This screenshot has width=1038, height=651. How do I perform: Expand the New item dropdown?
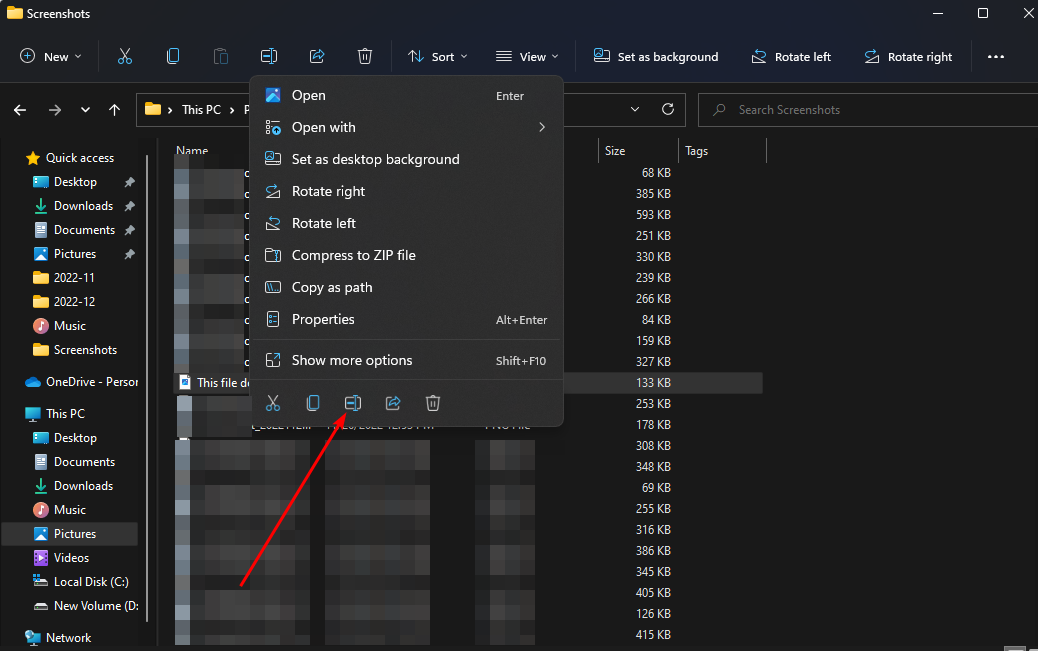pyautogui.click(x=51, y=57)
